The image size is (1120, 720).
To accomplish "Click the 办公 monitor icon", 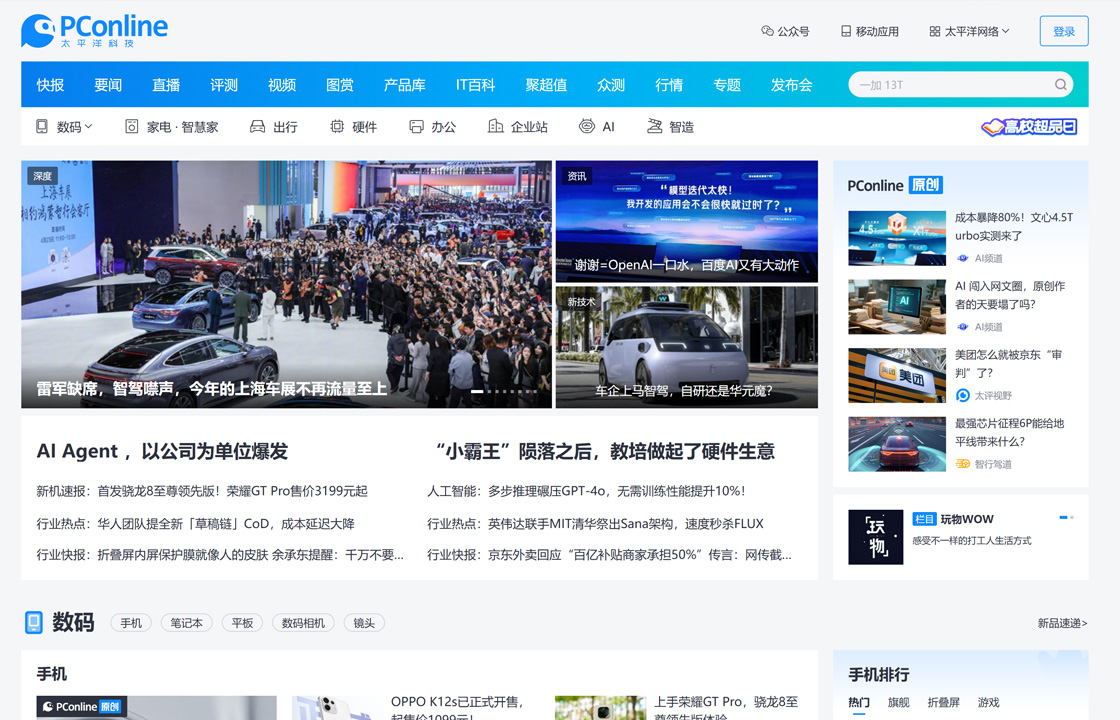I will tap(416, 126).
